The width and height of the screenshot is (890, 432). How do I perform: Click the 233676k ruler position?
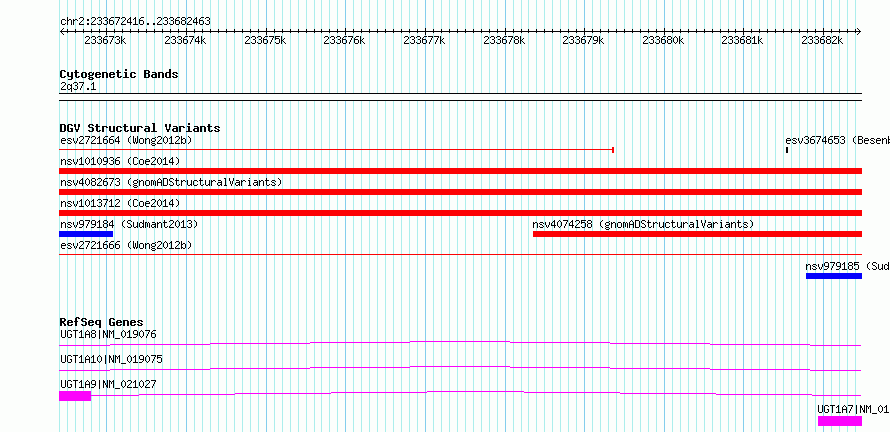pyautogui.click(x=345, y=41)
